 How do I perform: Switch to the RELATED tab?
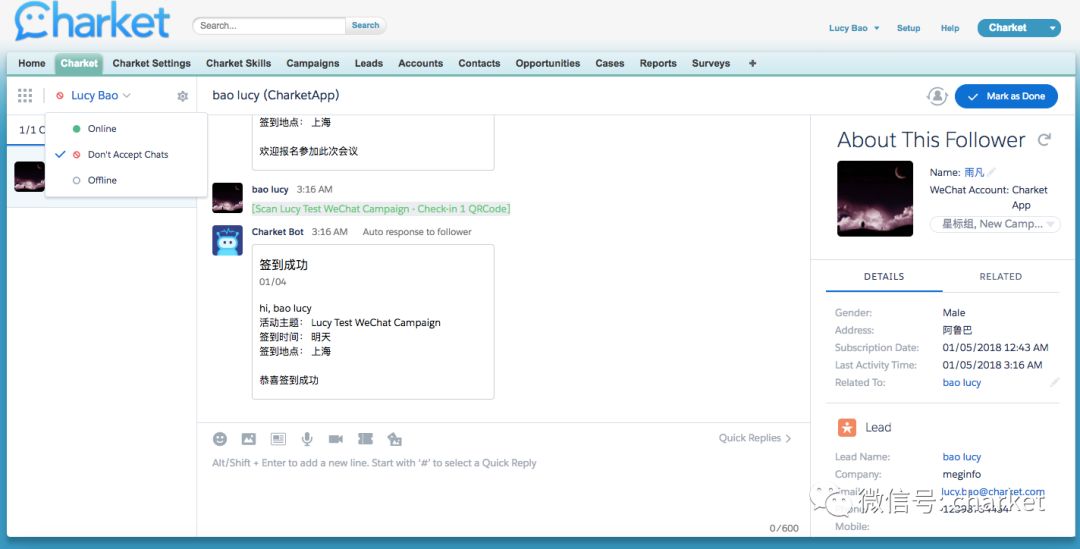[1000, 277]
